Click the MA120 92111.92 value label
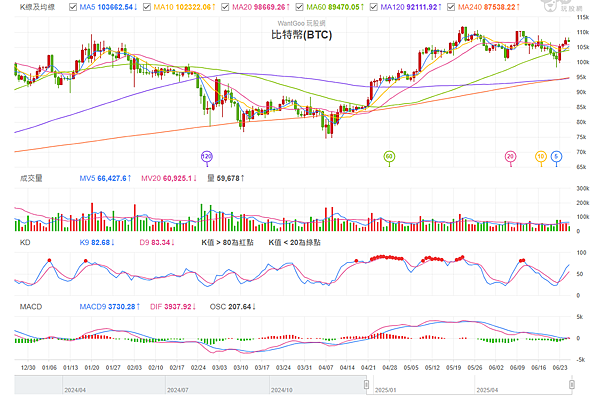 (x=411, y=7)
